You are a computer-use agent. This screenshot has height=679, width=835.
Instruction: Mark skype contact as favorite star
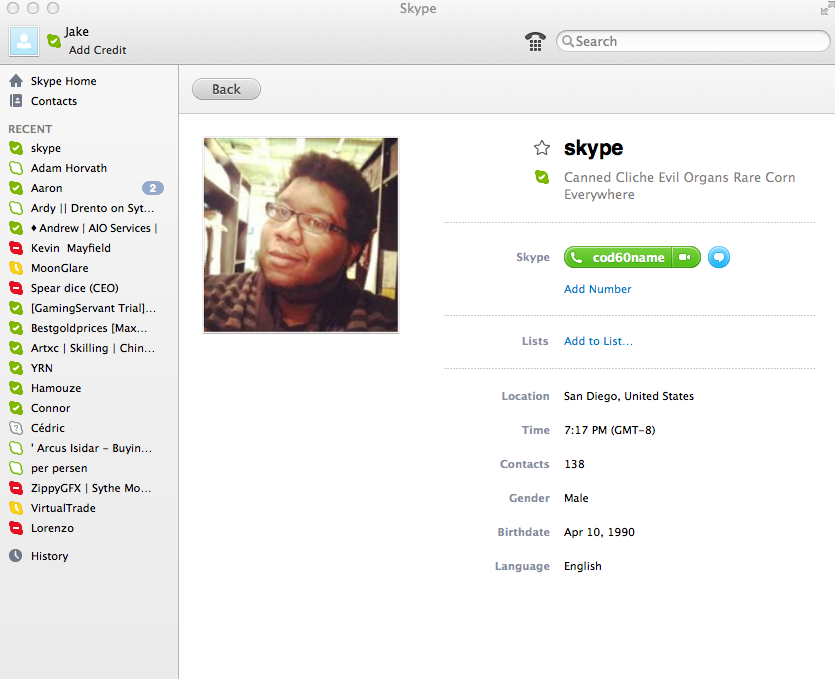(542, 148)
